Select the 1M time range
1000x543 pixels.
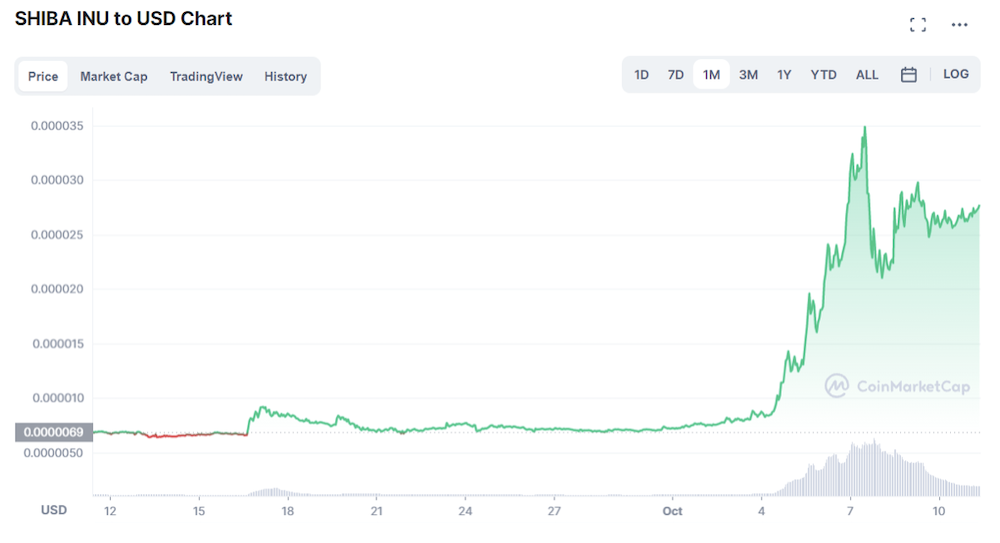(x=711, y=75)
